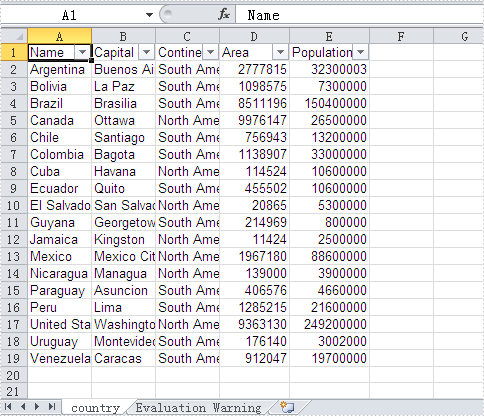This screenshot has width=484, height=416.
Task: Go to first sheet navigation arrow
Action: pos(8,407)
